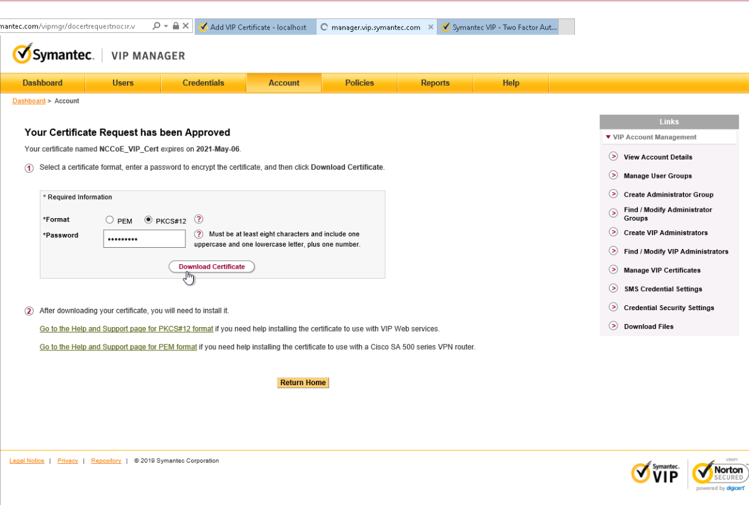This screenshot has height=505, width=749.
Task: Select the PEM format radio button
Action: [109, 220]
